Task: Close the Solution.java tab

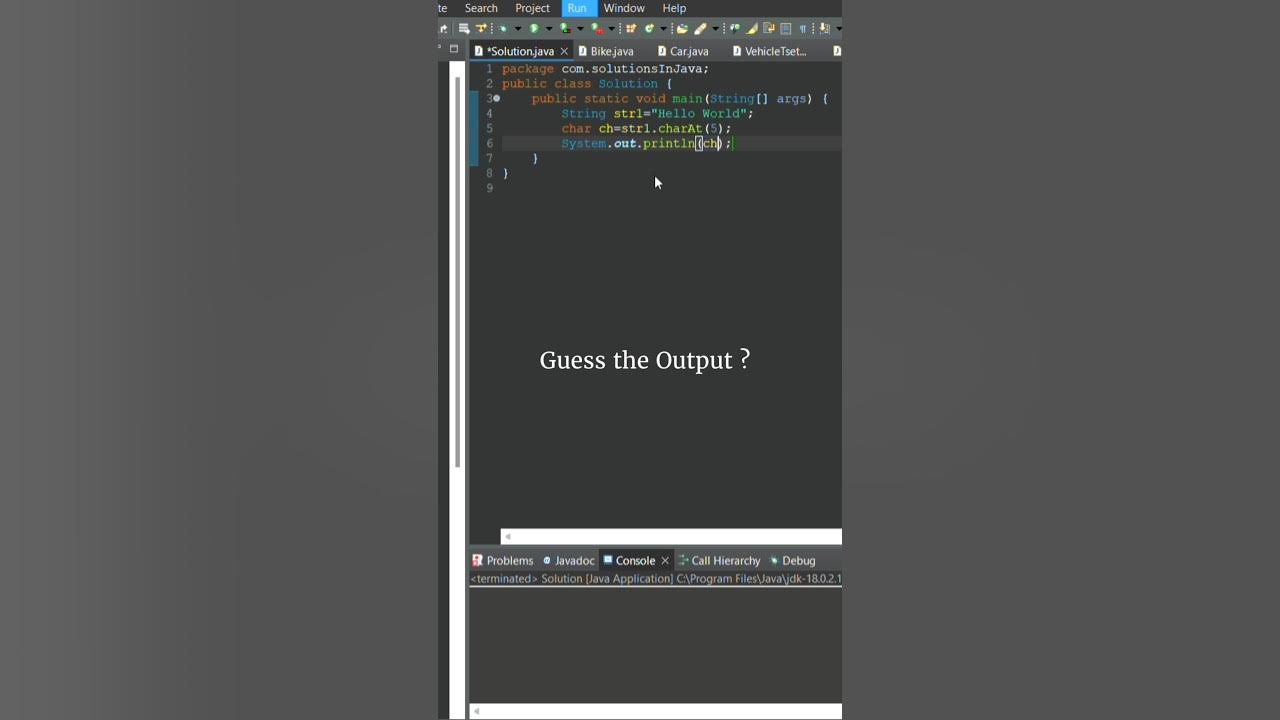Action: (564, 51)
